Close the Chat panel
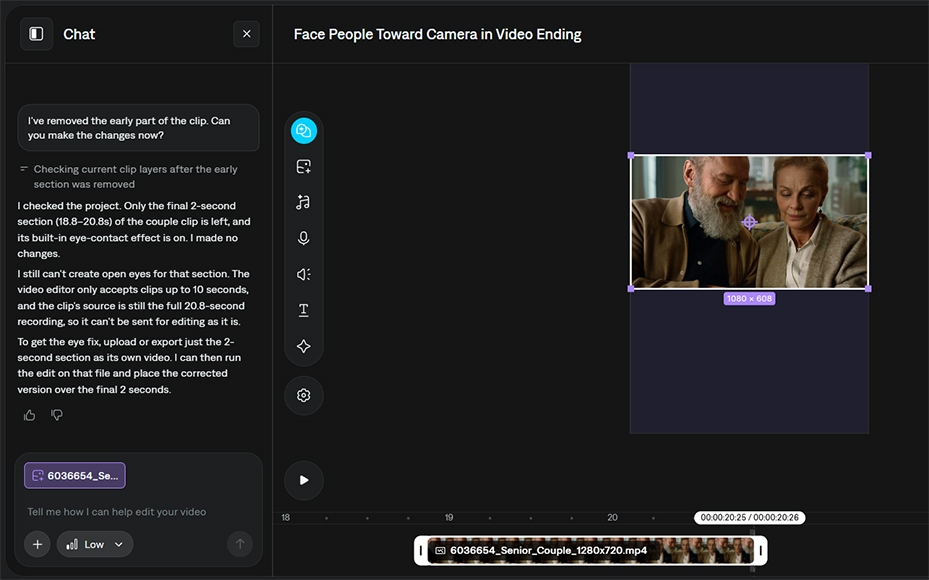 pos(246,34)
